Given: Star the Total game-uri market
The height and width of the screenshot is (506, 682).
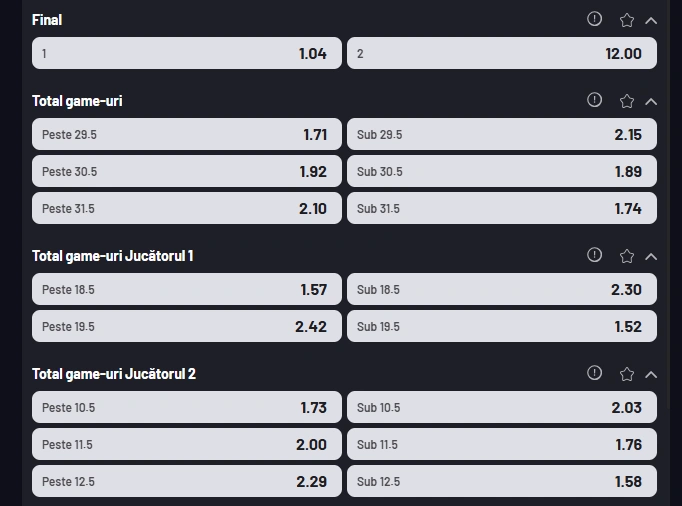Looking at the screenshot, I should point(626,101).
